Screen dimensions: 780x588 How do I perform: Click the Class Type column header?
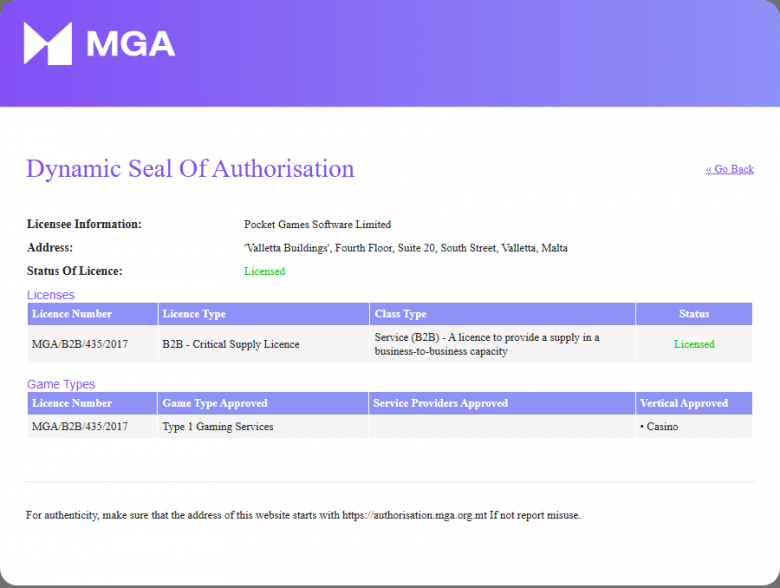(502, 314)
